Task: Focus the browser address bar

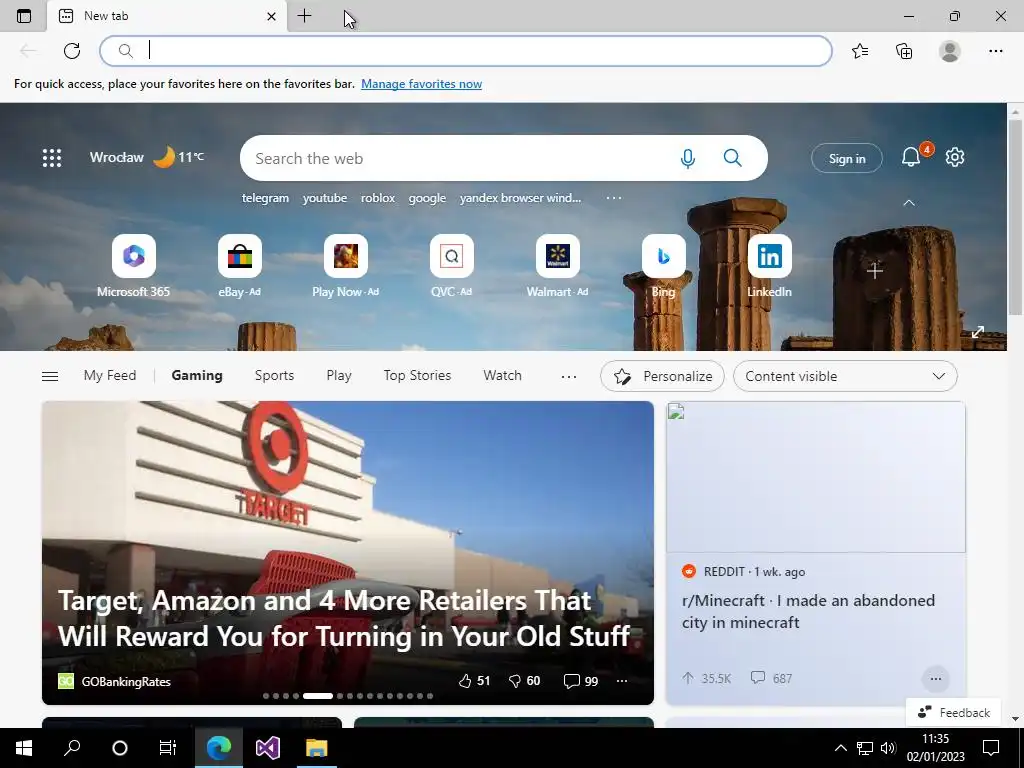Action: pos(466,51)
